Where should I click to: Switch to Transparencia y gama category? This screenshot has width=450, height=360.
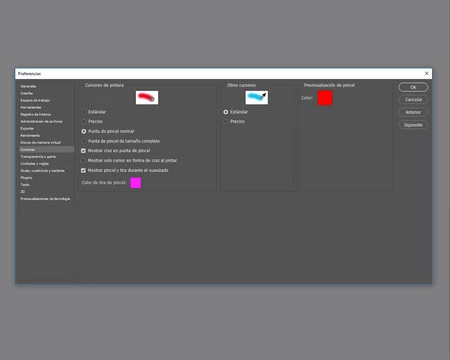[38, 157]
